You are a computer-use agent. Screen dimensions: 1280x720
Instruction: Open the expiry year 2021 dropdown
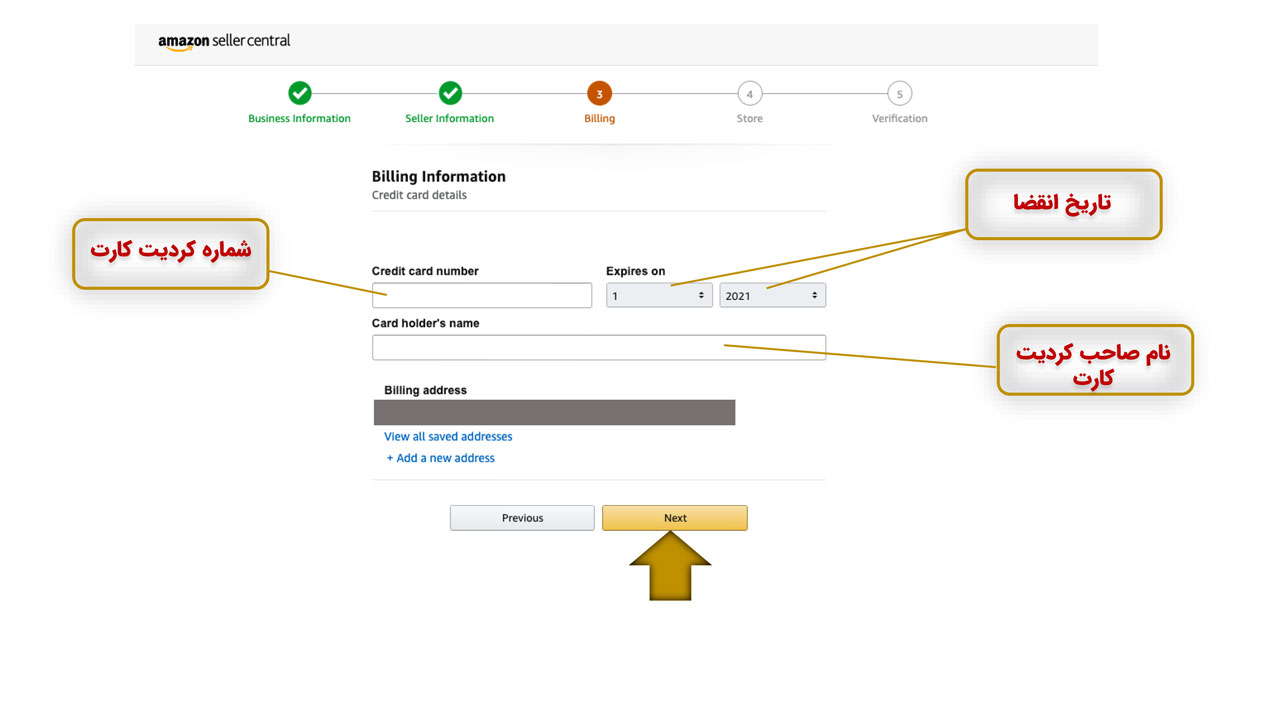(772, 295)
